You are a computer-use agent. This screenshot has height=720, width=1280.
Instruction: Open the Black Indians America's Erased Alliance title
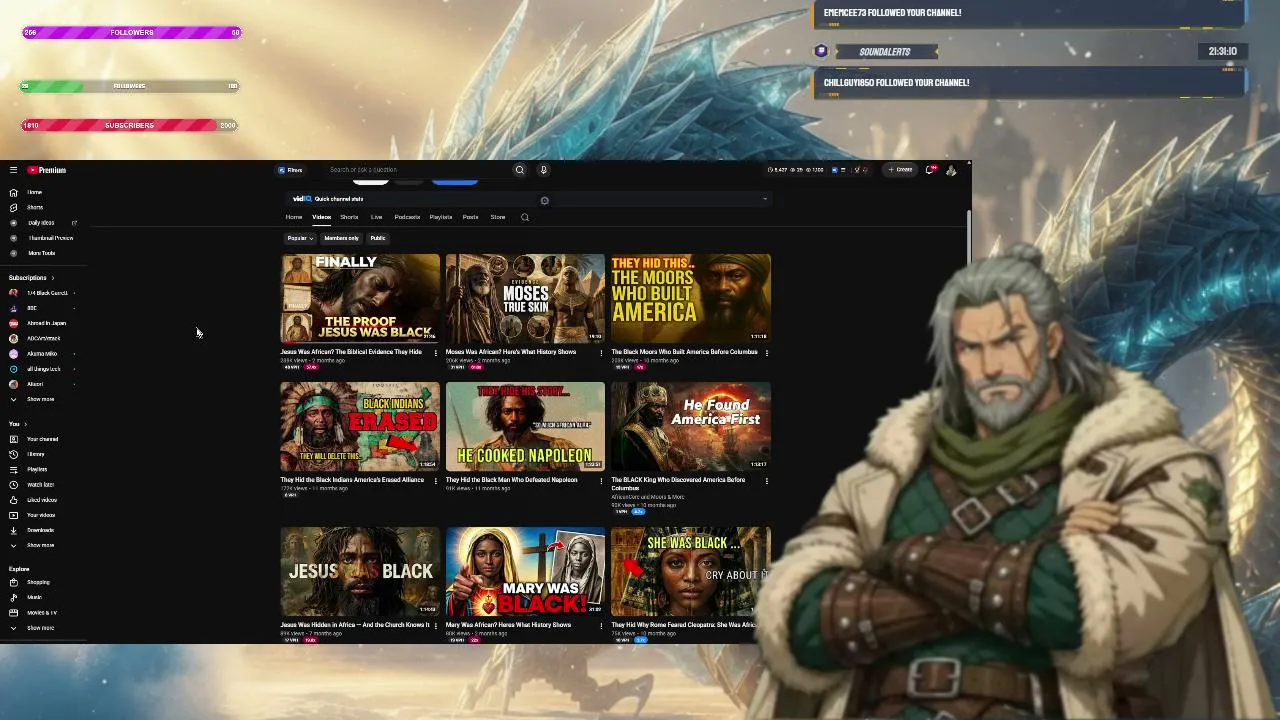(352, 480)
